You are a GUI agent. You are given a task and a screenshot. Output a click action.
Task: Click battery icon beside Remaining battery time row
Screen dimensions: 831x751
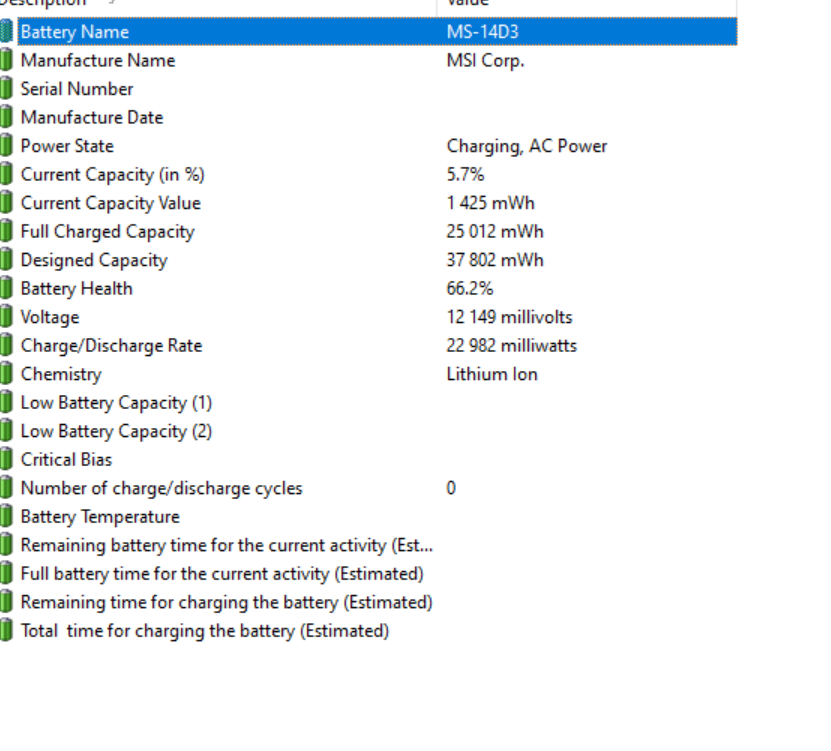pos(6,545)
